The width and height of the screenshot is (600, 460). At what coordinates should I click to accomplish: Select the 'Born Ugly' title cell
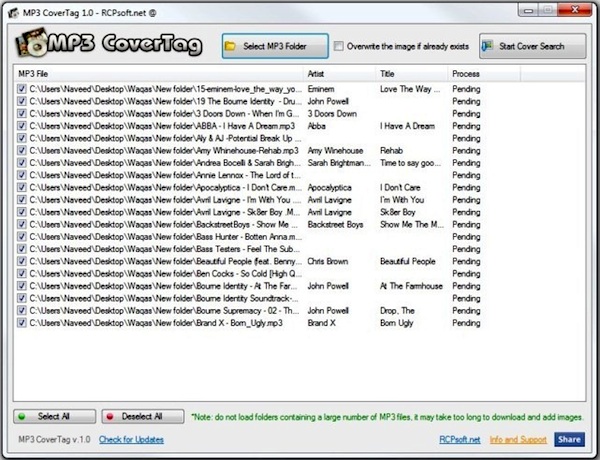click(x=396, y=323)
